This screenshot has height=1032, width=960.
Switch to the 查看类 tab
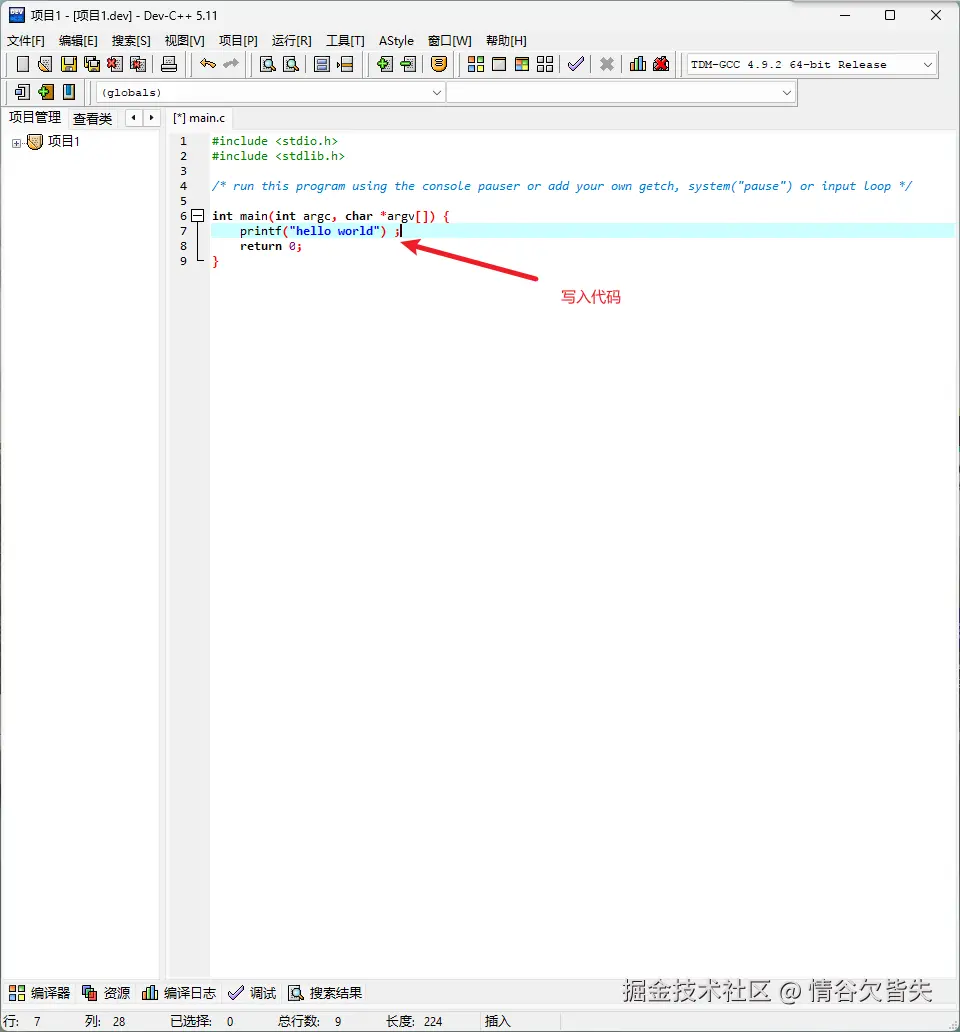(92, 118)
